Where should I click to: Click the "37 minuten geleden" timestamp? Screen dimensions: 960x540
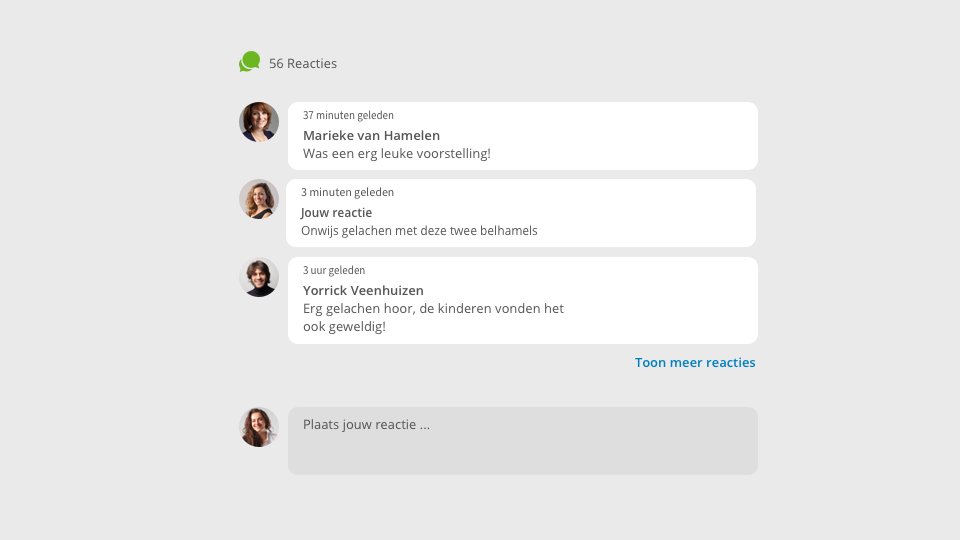click(348, 115)
